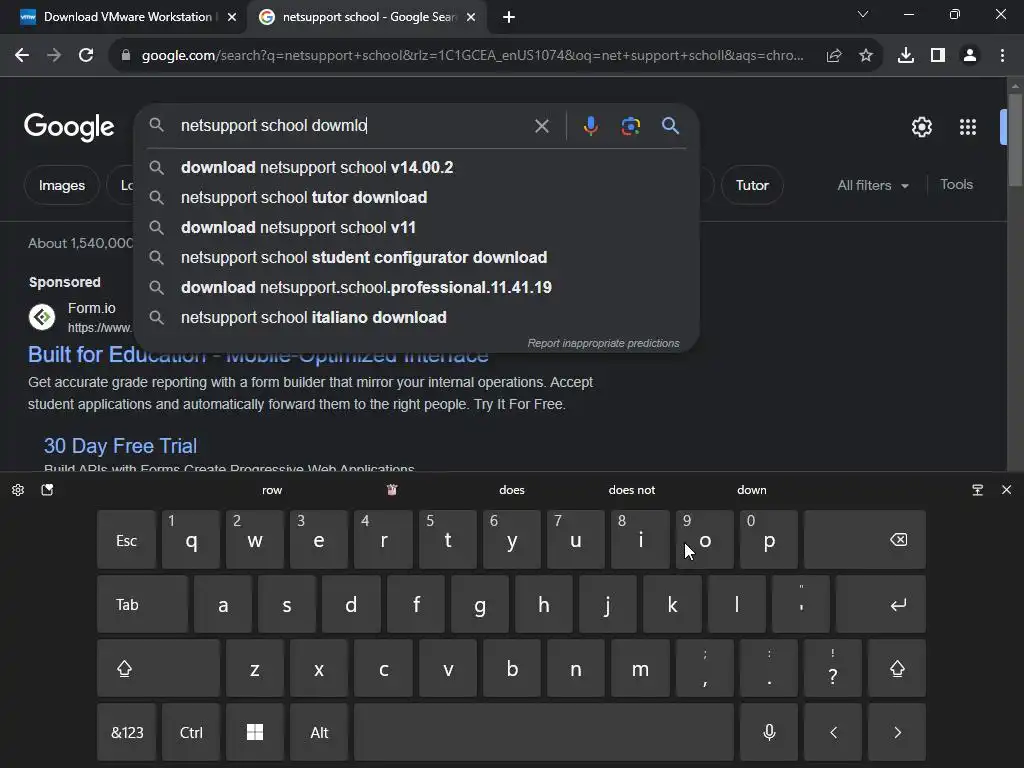This screenshot has width=1024, height=768.
Task: Open the 30 Day Free Trial link
Action: coord(120,446)
